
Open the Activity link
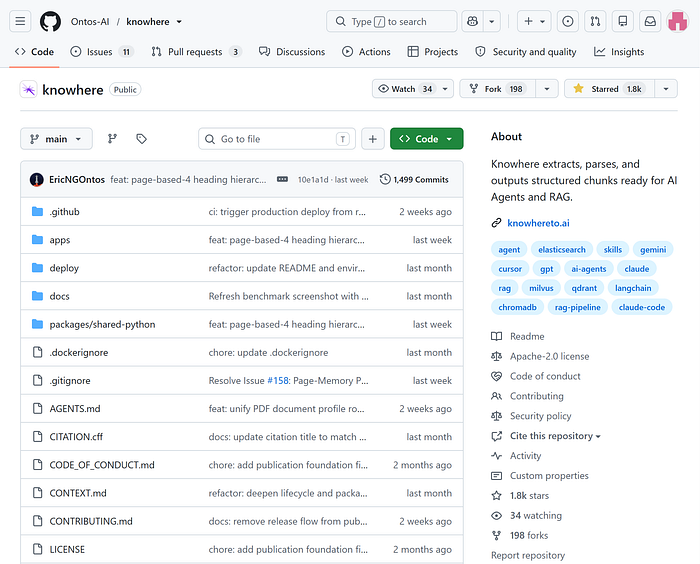pyautogui.click(x=525, y=455)
